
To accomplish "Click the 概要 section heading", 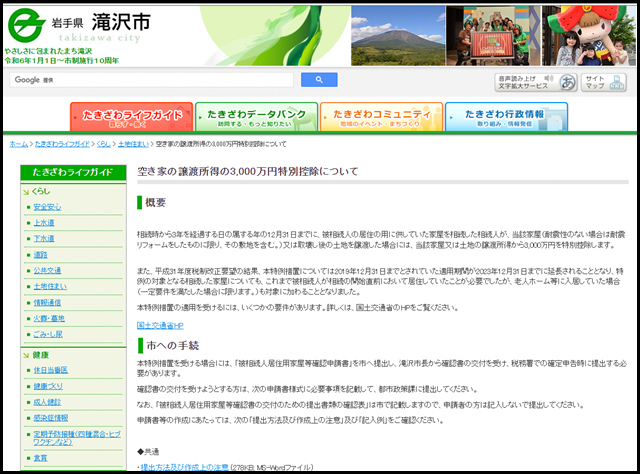I will (x=156, y=203).
